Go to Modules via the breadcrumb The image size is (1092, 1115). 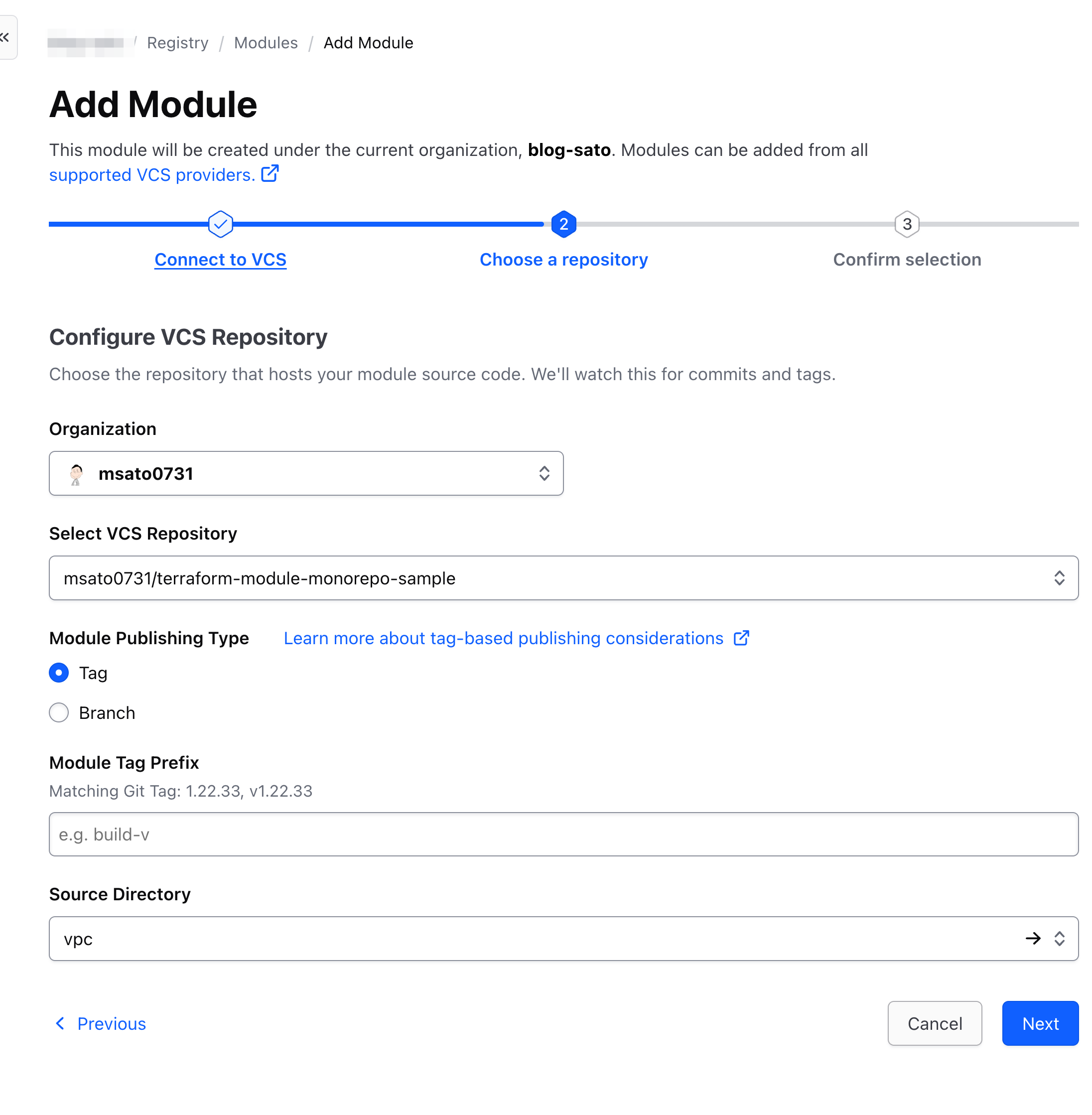coord(266,42)
